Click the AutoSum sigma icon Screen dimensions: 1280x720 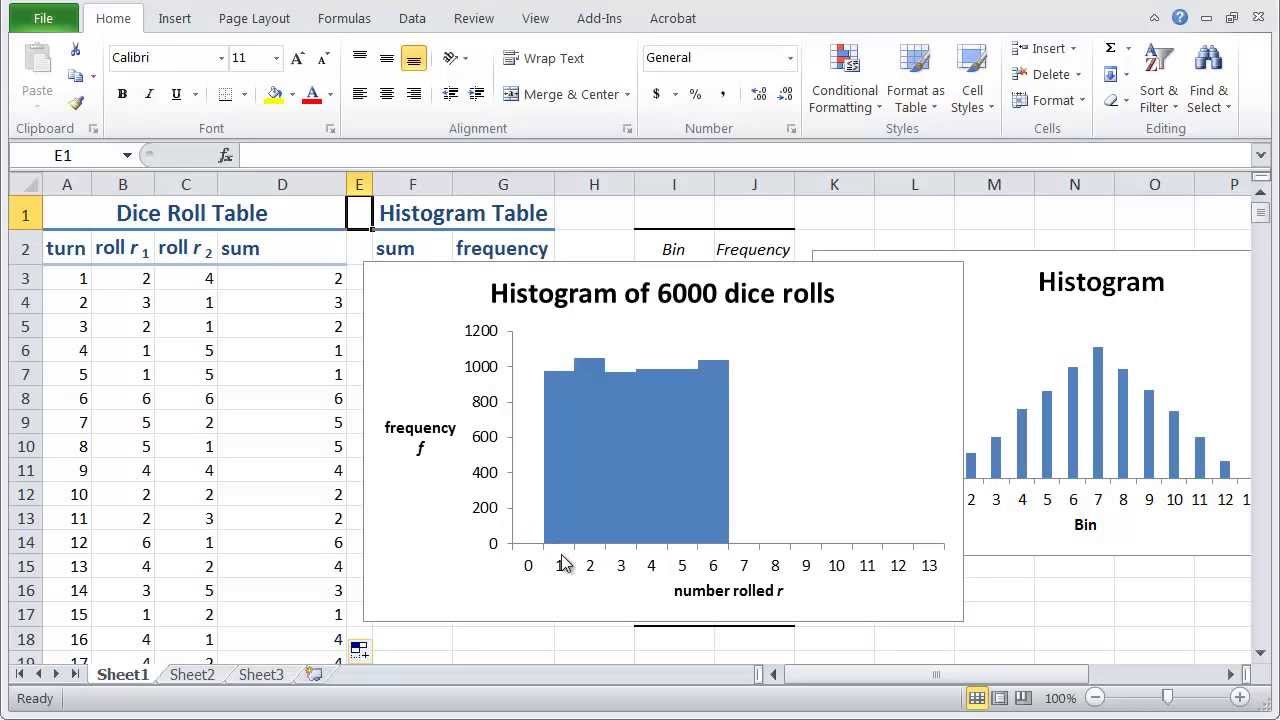1110,48
